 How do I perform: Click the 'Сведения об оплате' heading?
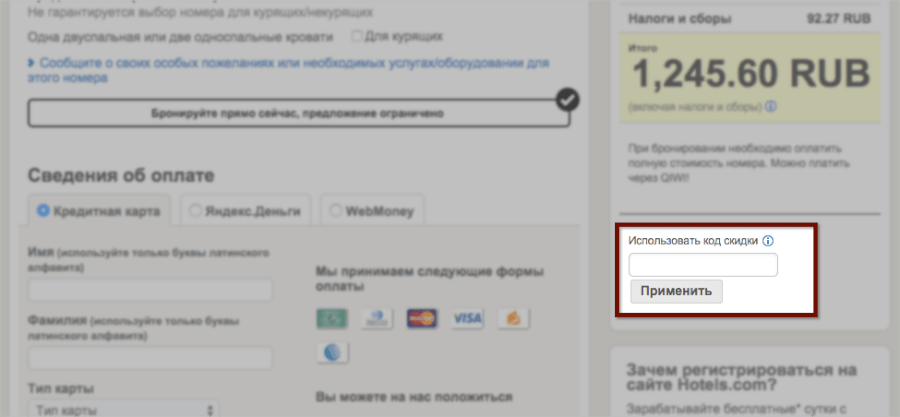pyautogui.click(x=121, y=176)
